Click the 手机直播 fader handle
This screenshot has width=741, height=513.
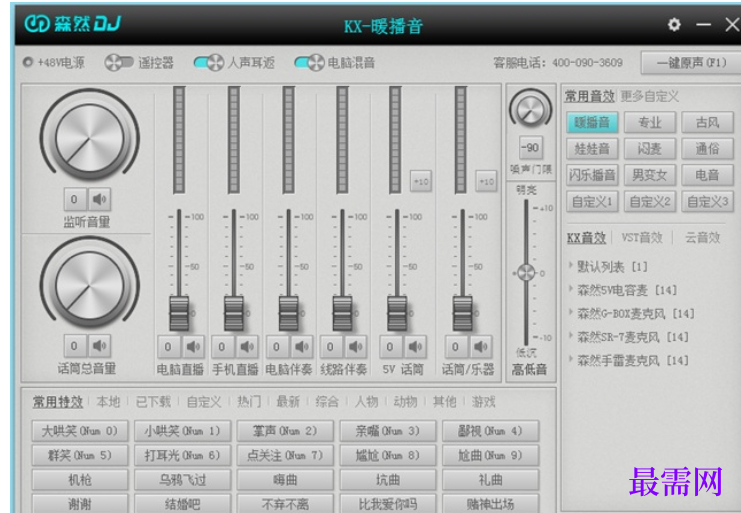(233, 313)
